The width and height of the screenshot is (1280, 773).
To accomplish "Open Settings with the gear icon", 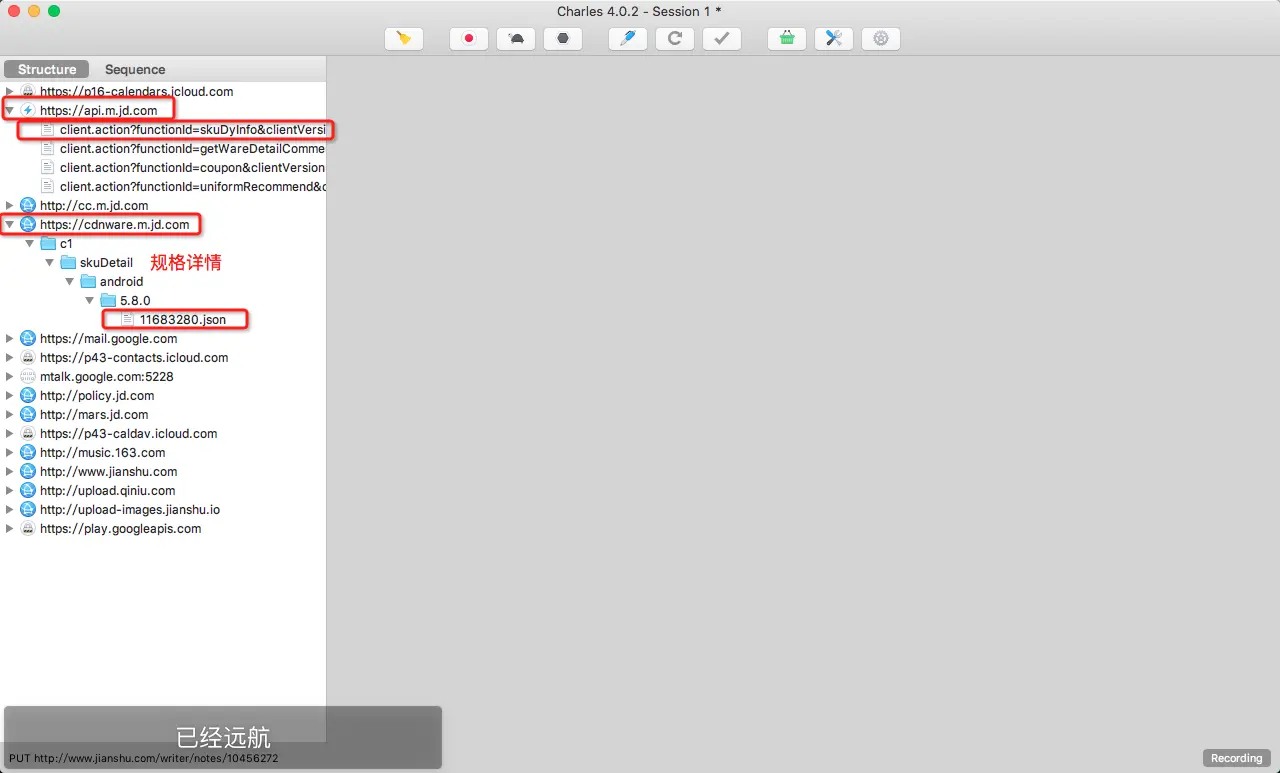I will coord(881,39).
